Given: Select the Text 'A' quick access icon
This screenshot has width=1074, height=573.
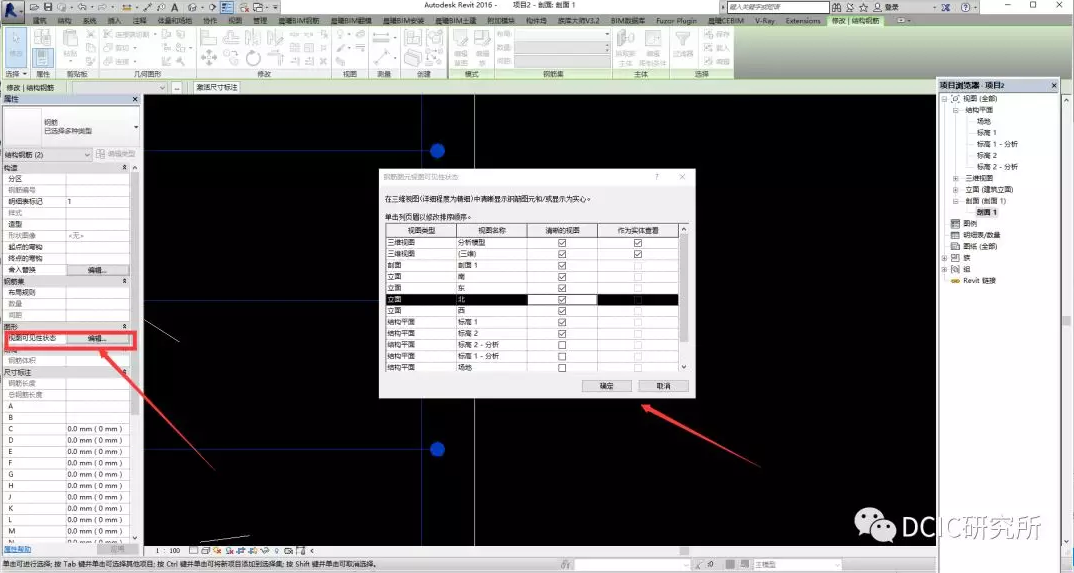Looking at the screenshot, I should [x=175, y=7].
